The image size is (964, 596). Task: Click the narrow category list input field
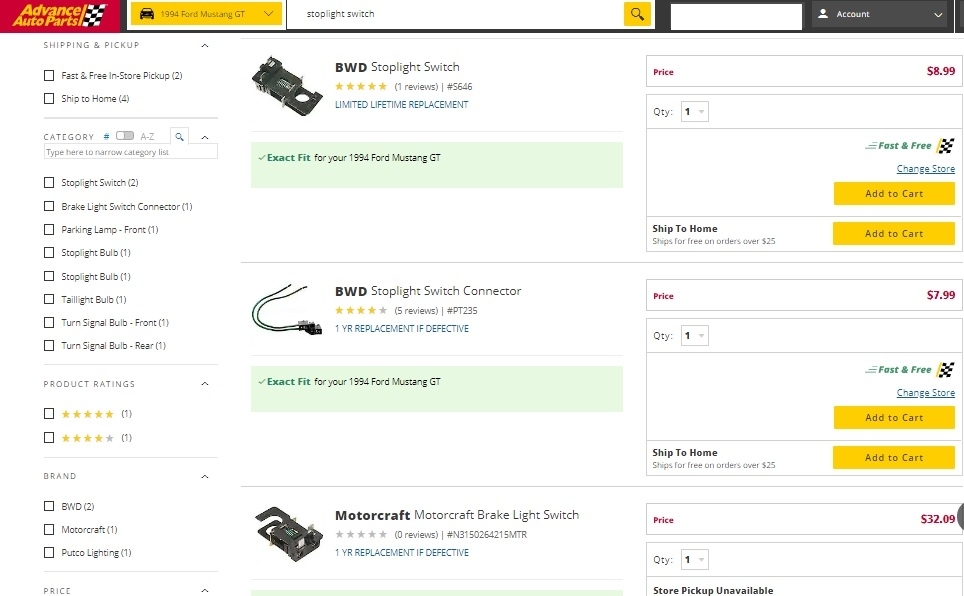tap(130, 152)
